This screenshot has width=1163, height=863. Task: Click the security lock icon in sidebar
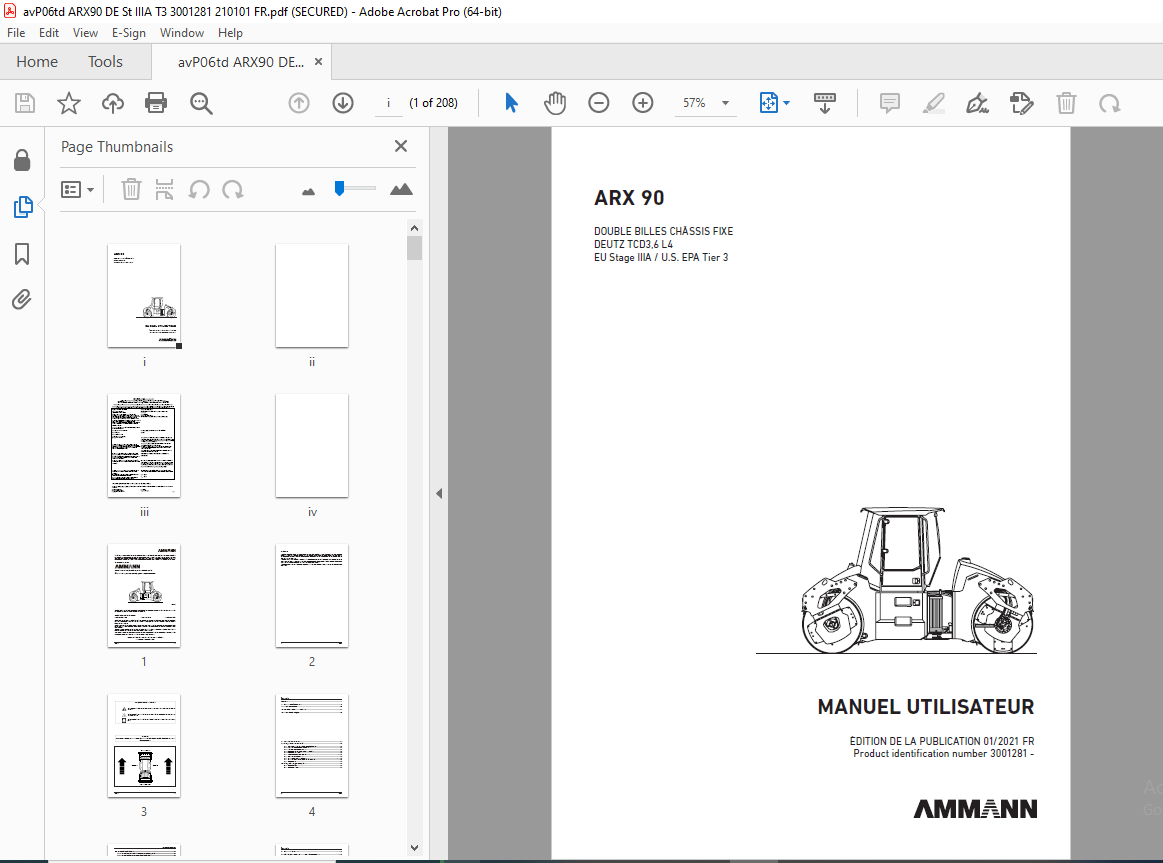coord(22,159)
